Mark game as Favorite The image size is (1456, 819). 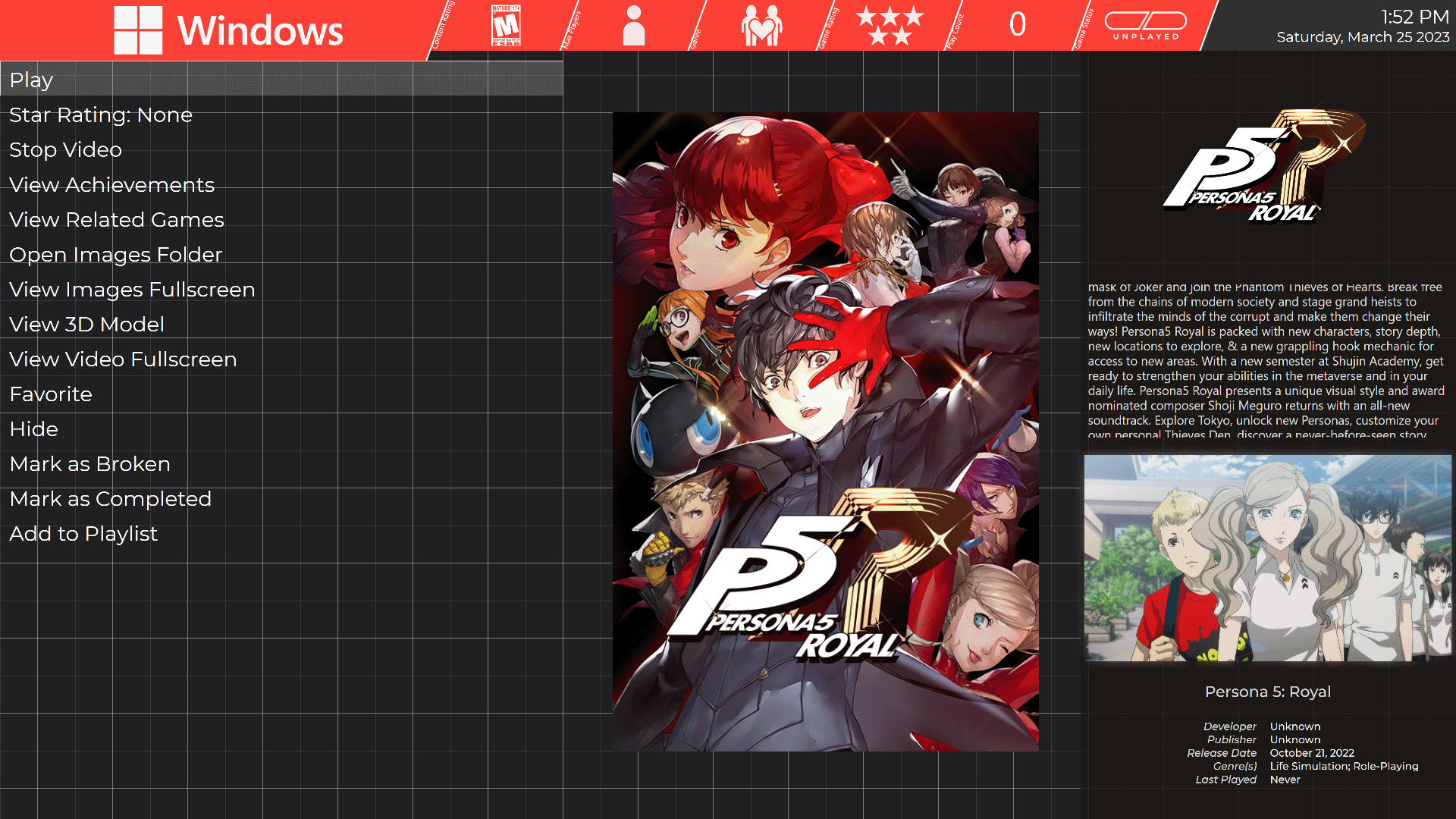coord(281,394)
